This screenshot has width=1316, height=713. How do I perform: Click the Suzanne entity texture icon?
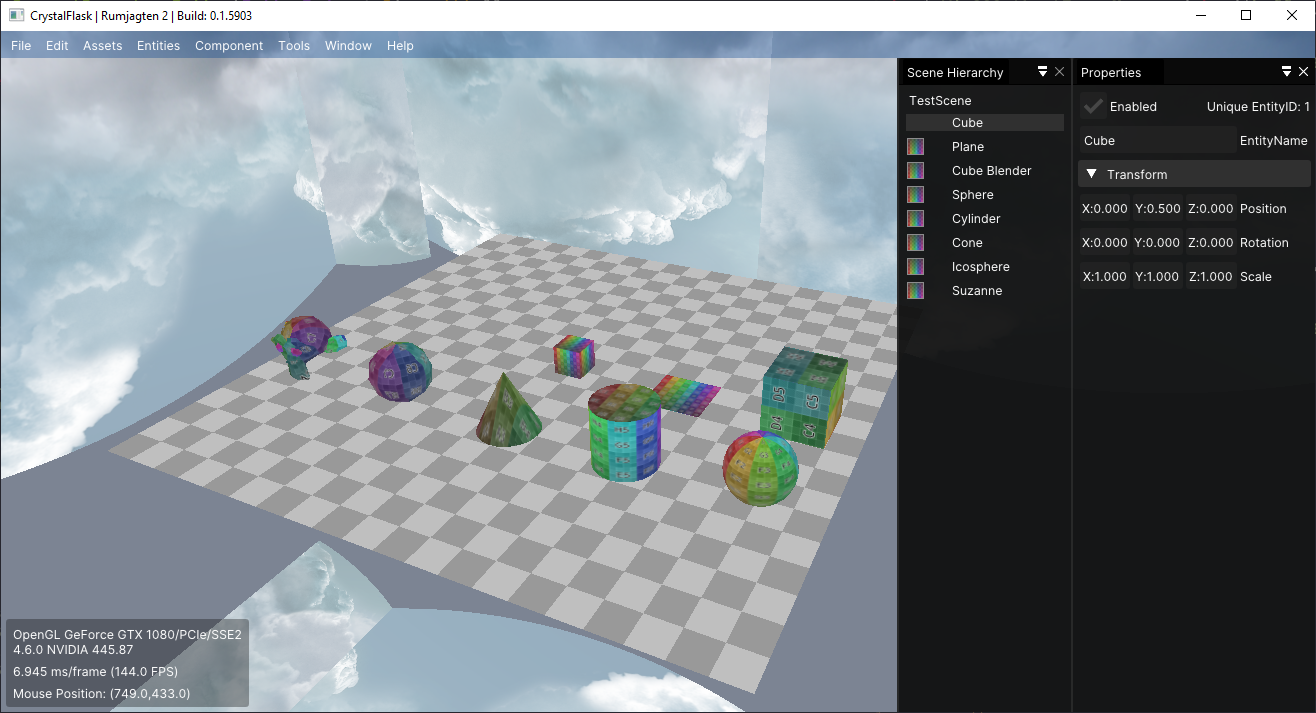(x=915, y=290)
